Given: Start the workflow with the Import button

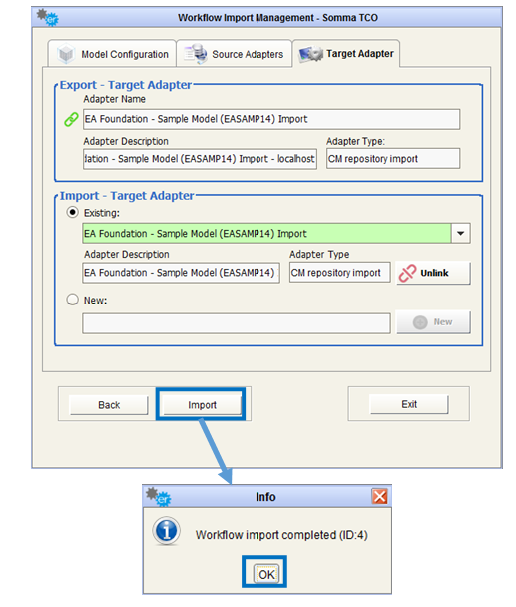Looking at the screenshot, I should (202, 405).
